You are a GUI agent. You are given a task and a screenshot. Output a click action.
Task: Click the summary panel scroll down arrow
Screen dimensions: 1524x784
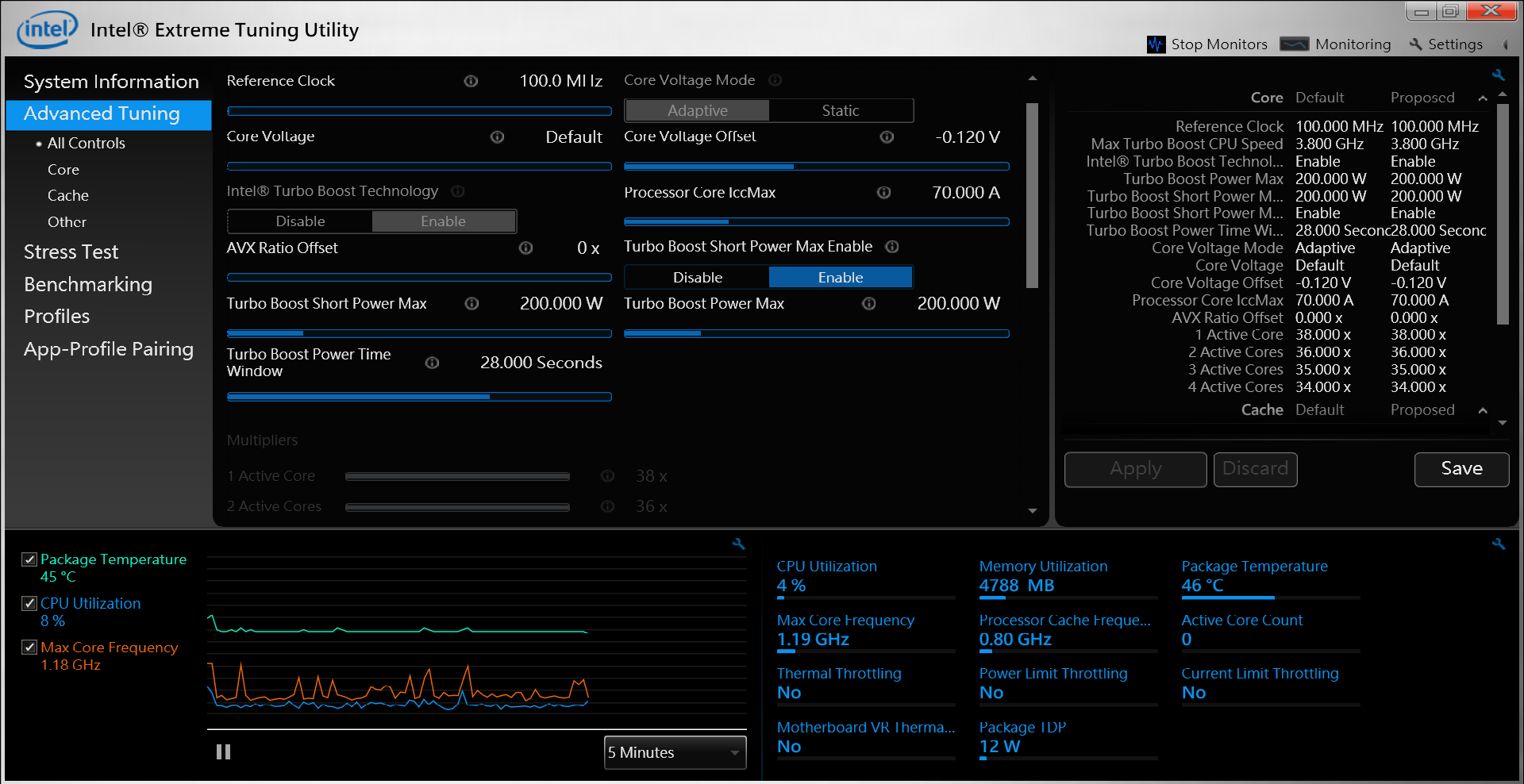tap(1503, 423)
